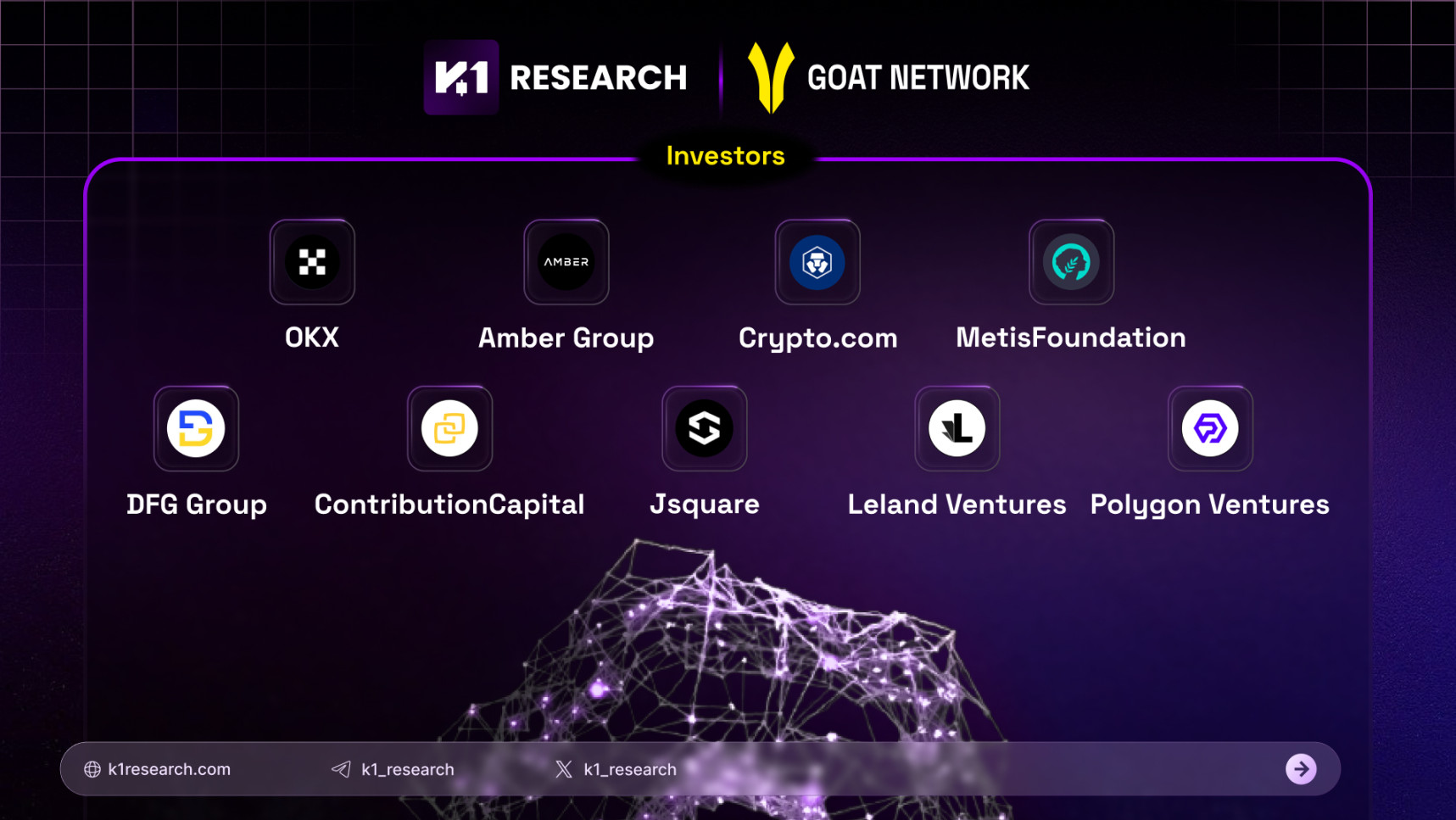The width and height of the screenshot is (1456, 820).
Task: Click the Amber Group logo icon
Action: click(x=566, y=262)
